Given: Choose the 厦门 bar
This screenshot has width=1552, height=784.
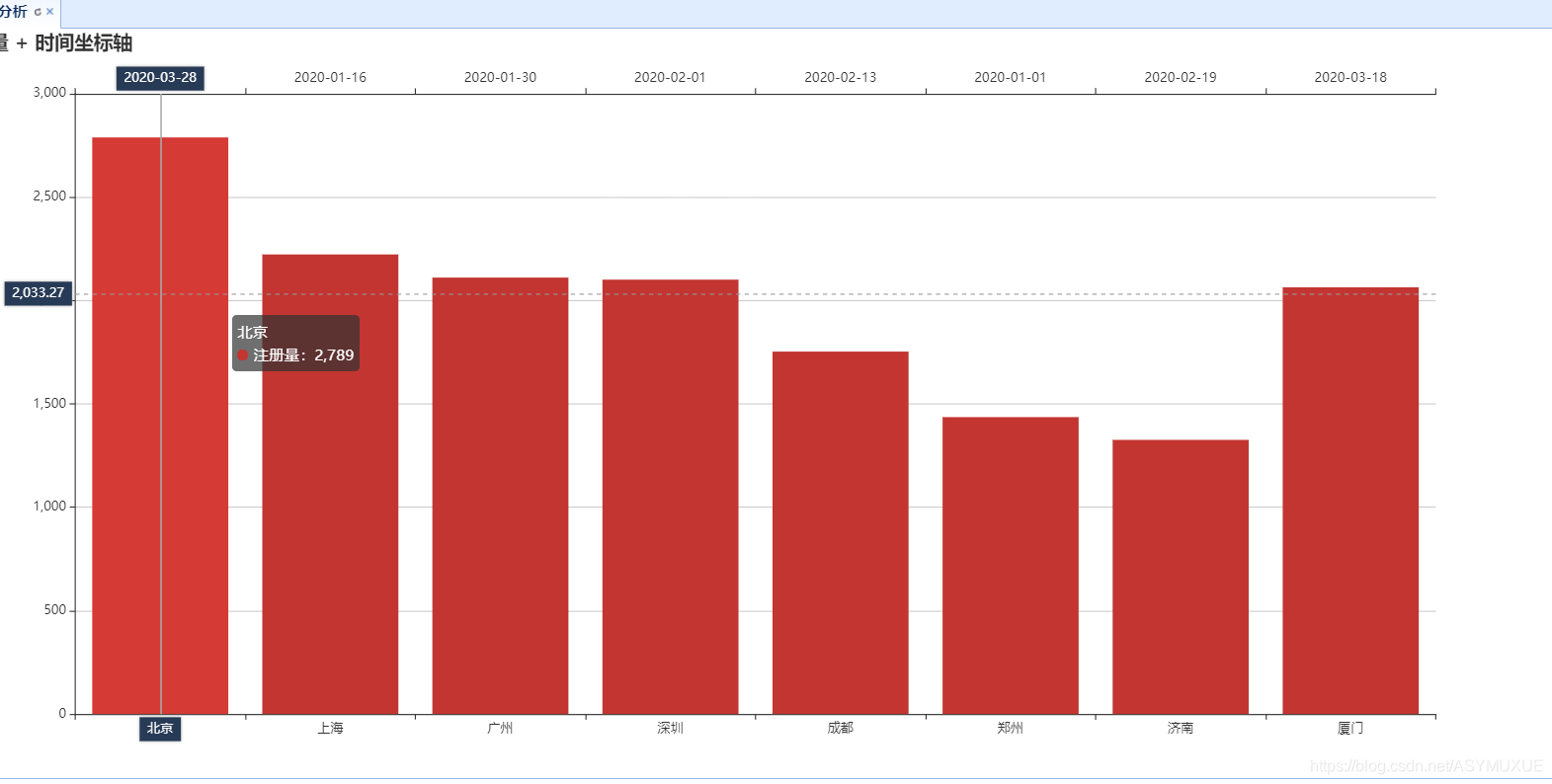Looking at the screenshot, I should point(1350,501).
